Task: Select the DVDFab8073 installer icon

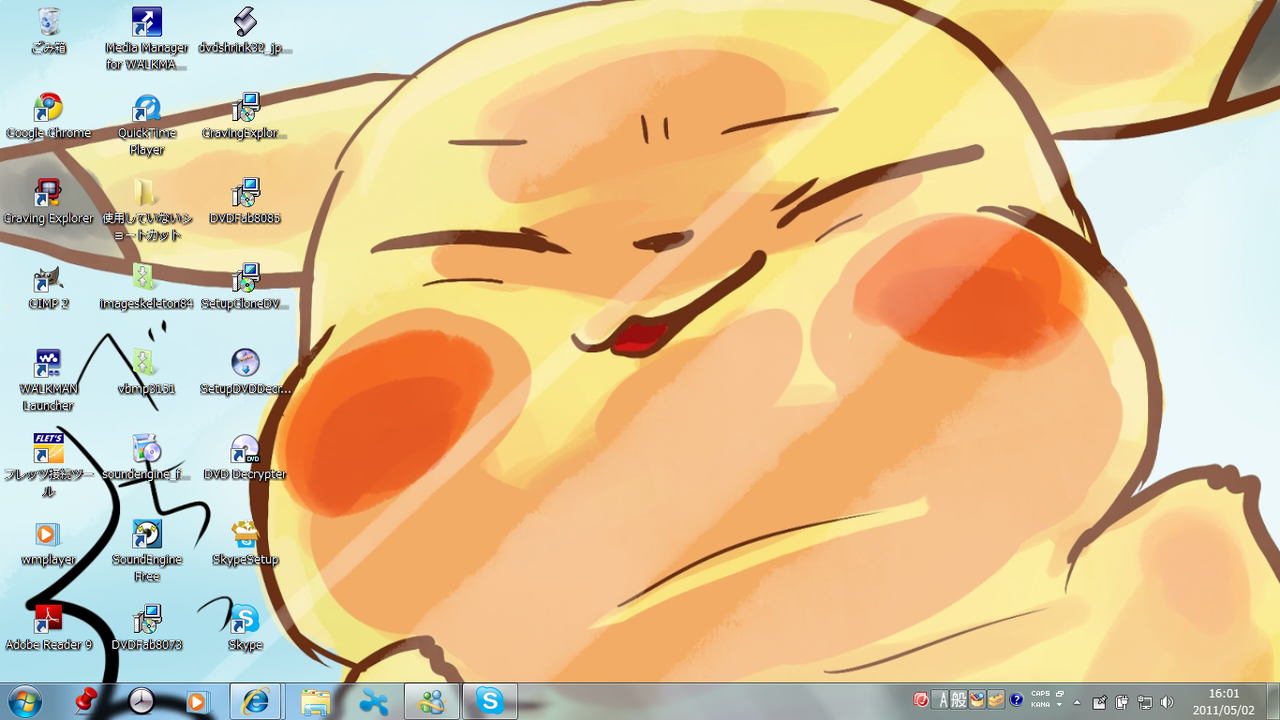Action: [x=146, y=628]
